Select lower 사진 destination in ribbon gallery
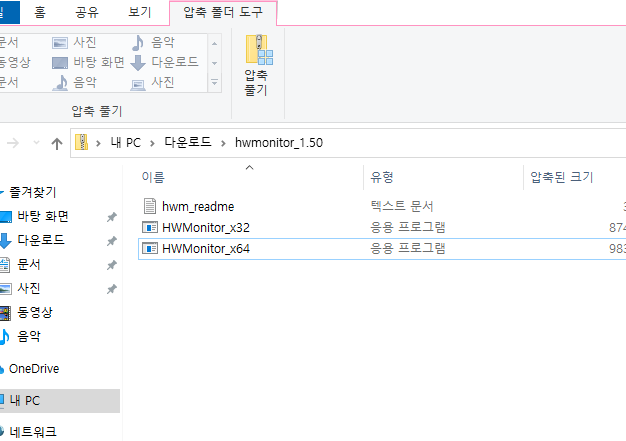Viewport: 626px width, 441px height. (x=153, y=83)
